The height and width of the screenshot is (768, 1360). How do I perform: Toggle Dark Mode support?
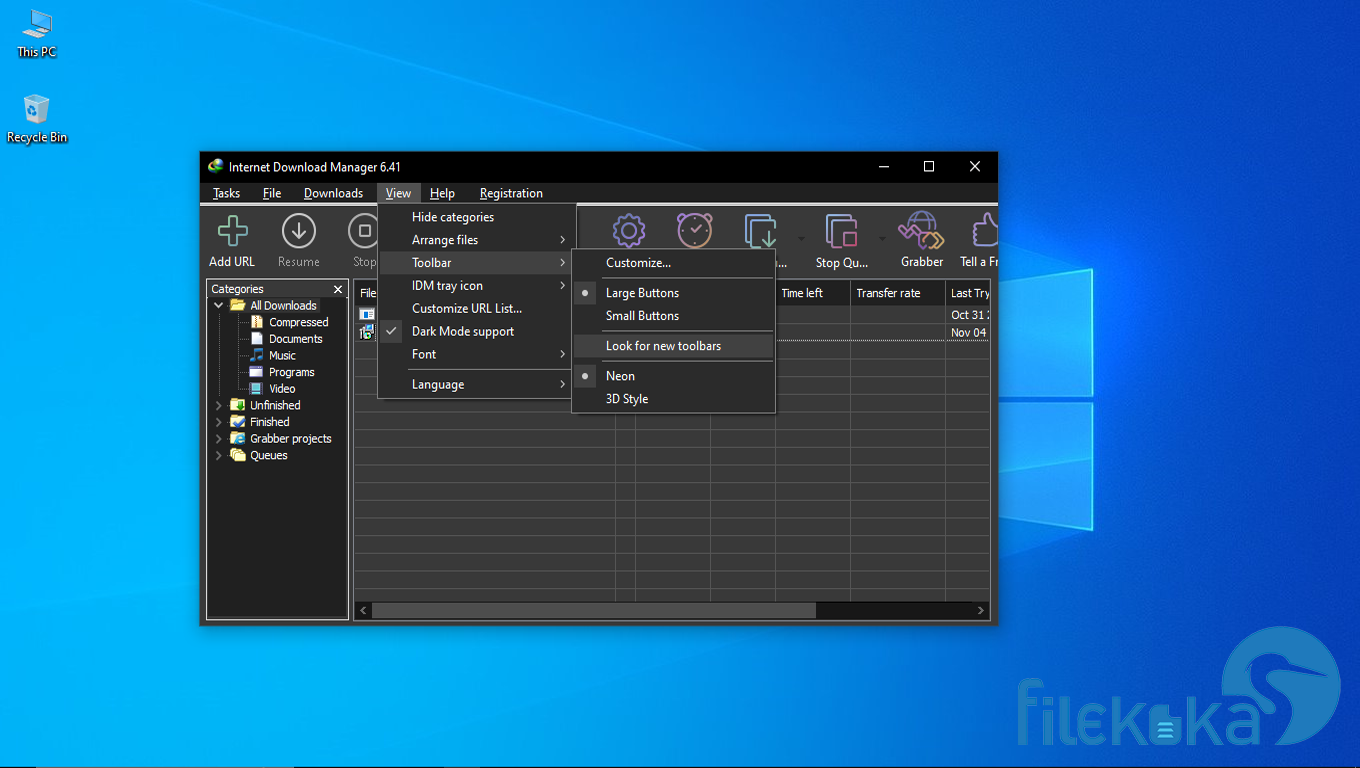[476, 331]
